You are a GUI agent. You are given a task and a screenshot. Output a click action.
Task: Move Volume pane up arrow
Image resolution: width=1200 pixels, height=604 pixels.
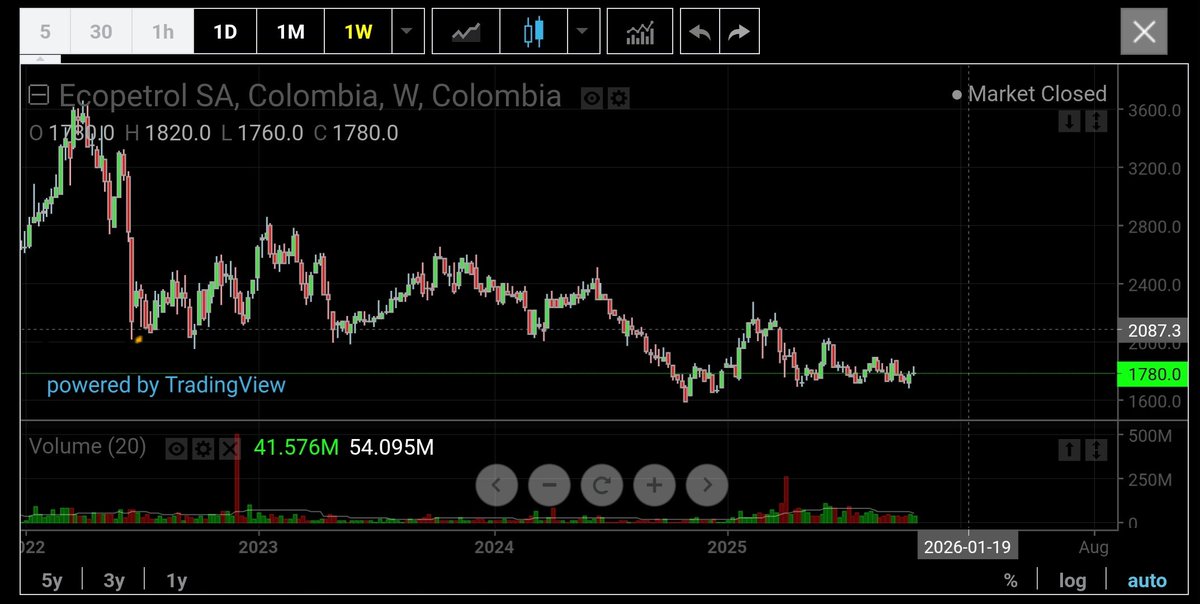click(1070, 450)
